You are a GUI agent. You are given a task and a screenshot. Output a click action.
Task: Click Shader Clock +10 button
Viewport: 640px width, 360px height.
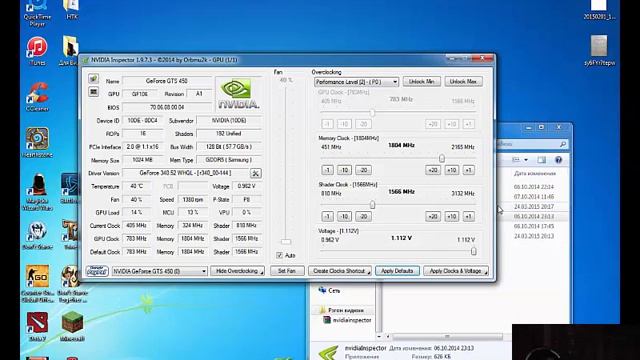click(451, 216)
